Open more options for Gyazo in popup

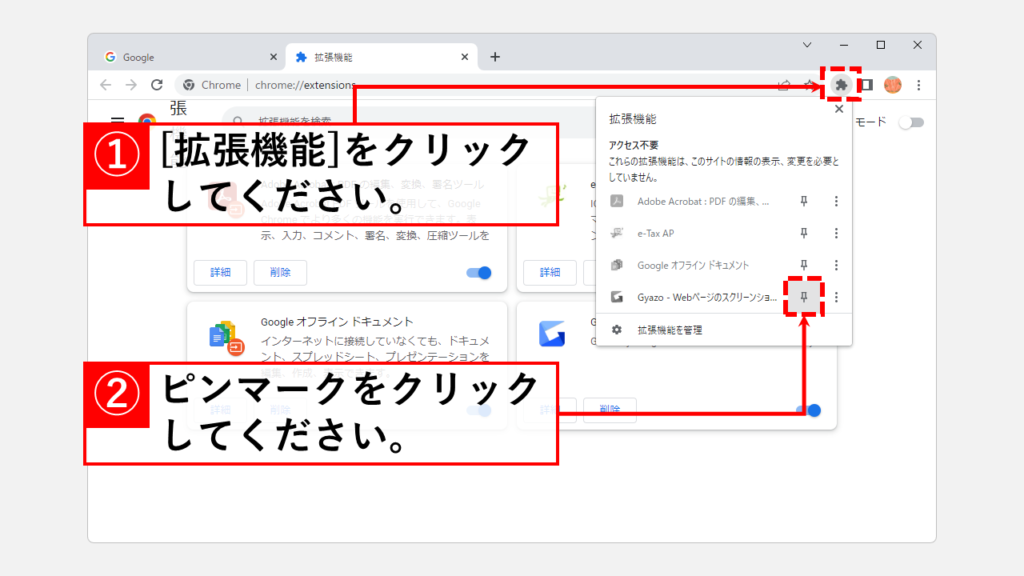pos(836,297)
